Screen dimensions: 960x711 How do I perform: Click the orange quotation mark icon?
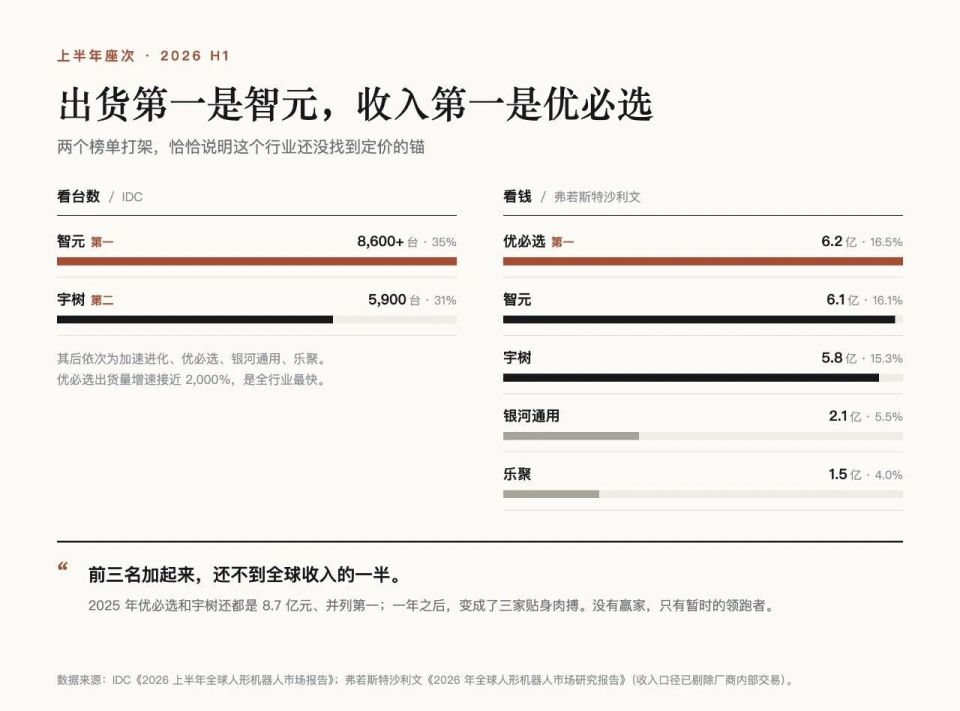click(x=62, y=566)
